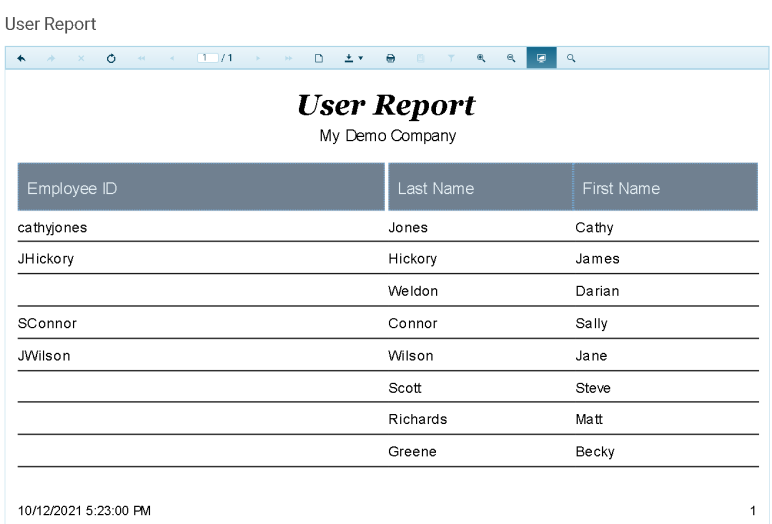Click the first name Matt
The height and width of the screenshot is (524, 772).
589,419
